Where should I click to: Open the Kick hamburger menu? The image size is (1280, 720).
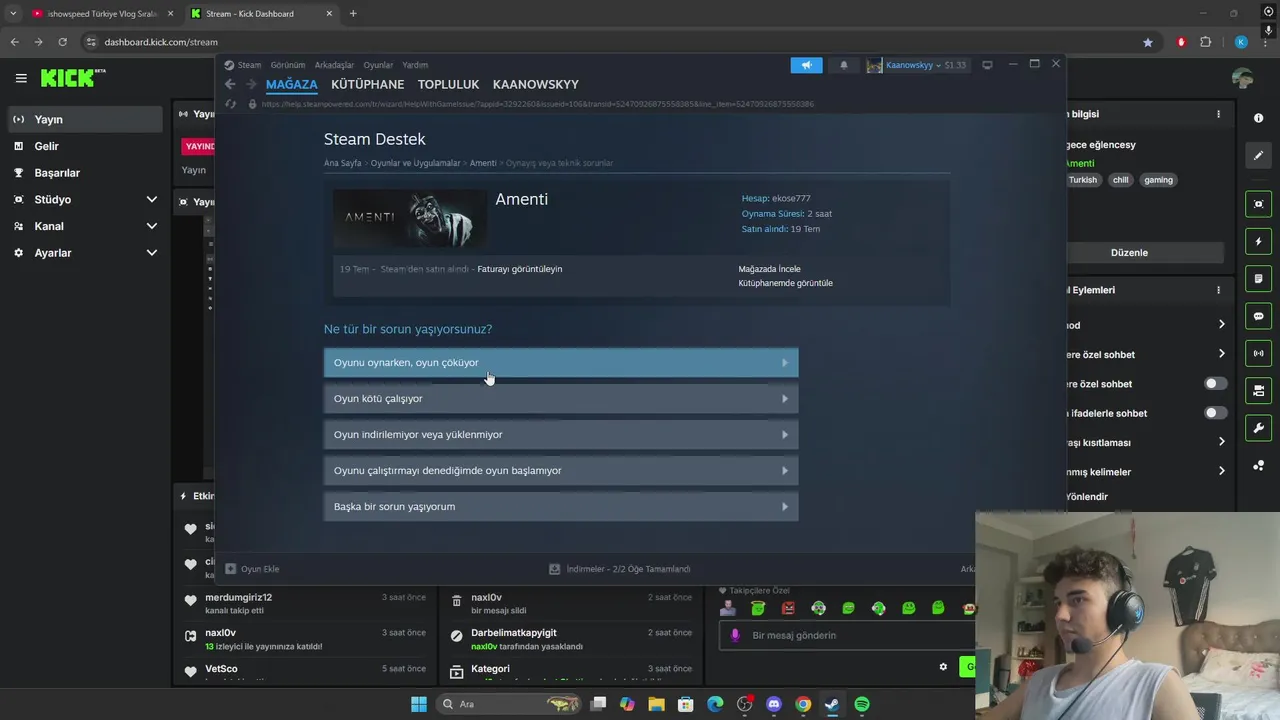[x=21, y=78]
